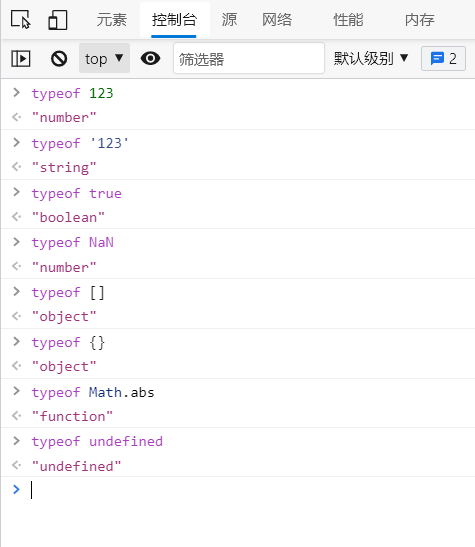Click the console prompt input line
This screenshot has height=547, width=475.
pos(244,490)
